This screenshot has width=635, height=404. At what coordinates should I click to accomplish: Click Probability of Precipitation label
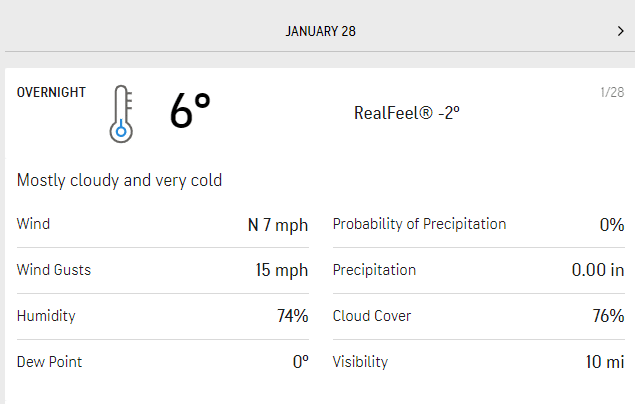coord(419,224)
